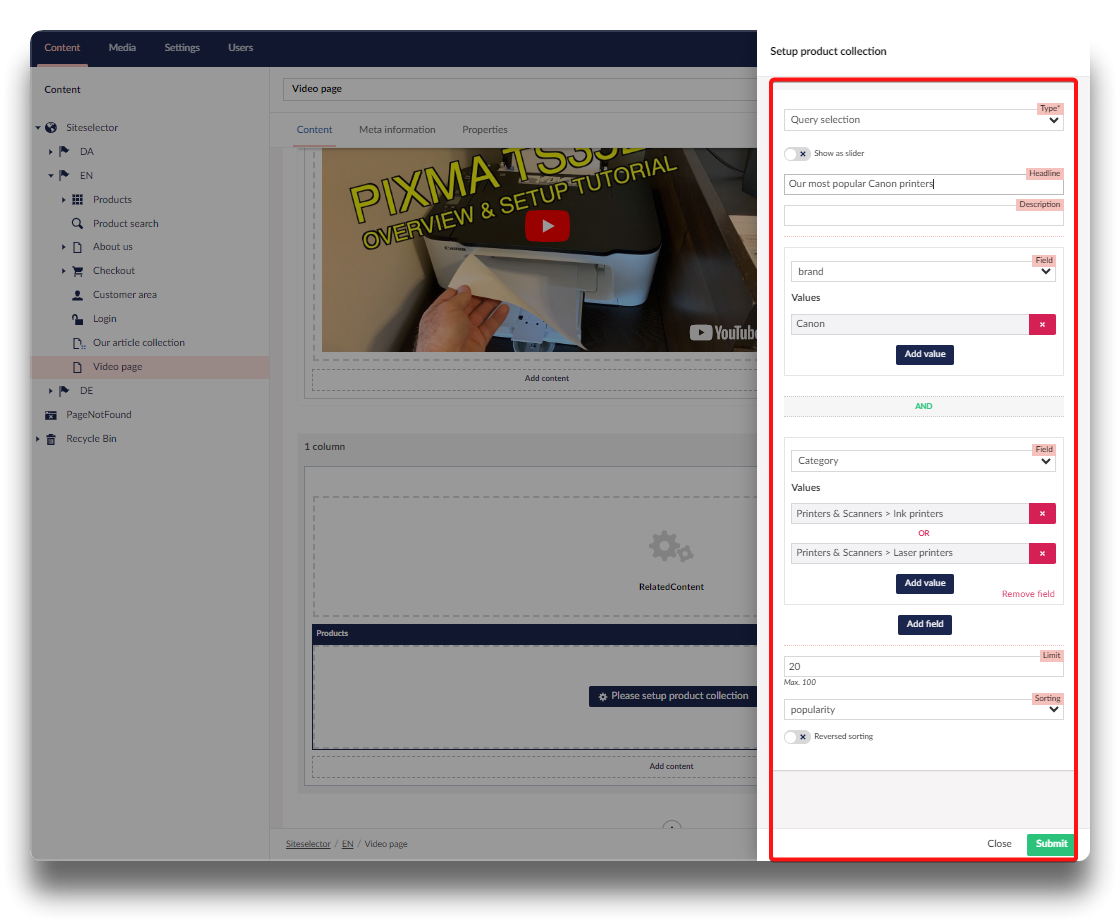Open the brand Field dropdown

(x=922, y=272)
